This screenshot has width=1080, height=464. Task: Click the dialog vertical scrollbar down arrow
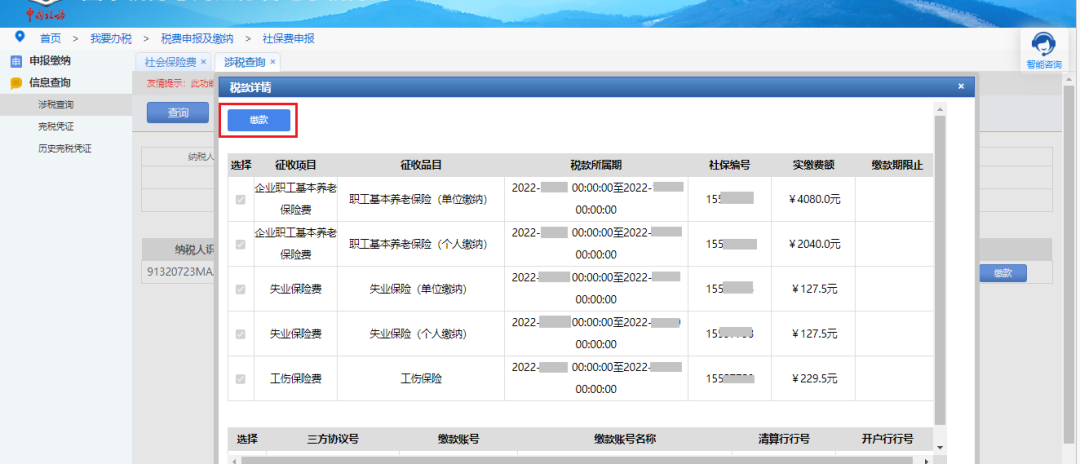pyautogui.click(x=940, y=447)
